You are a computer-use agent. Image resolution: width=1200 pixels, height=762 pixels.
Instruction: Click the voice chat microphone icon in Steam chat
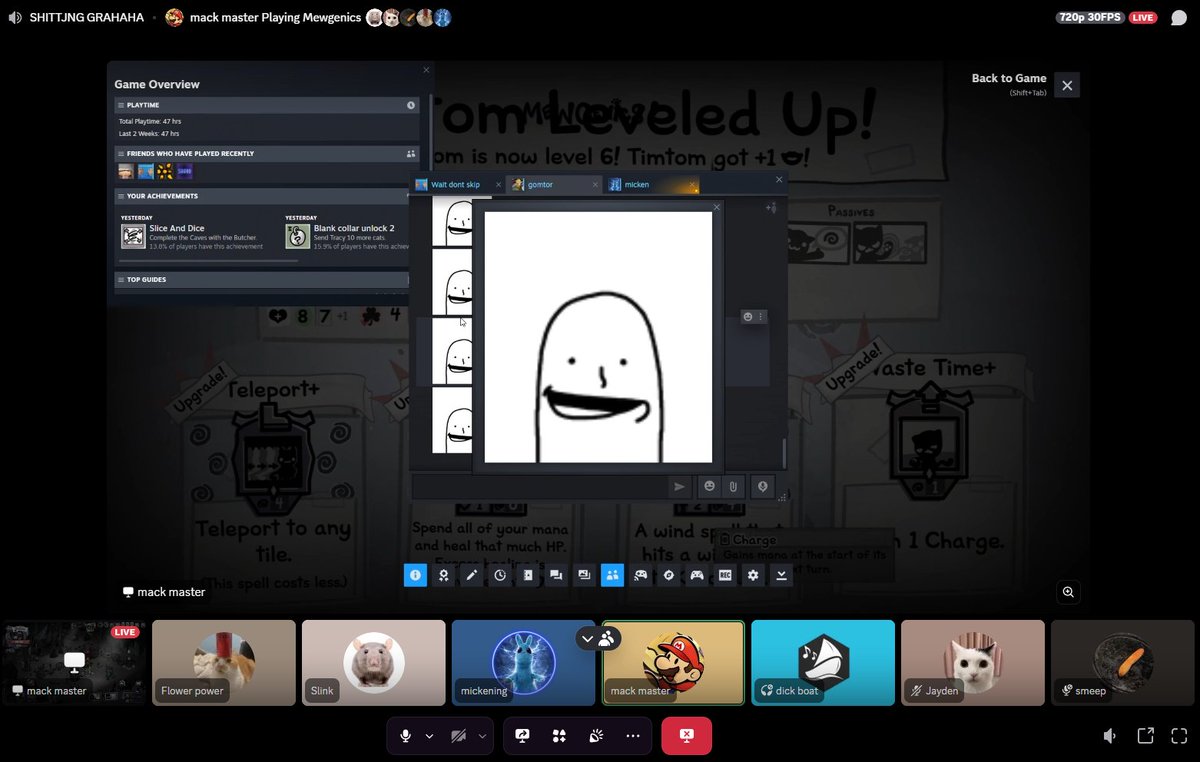(762, 486)
